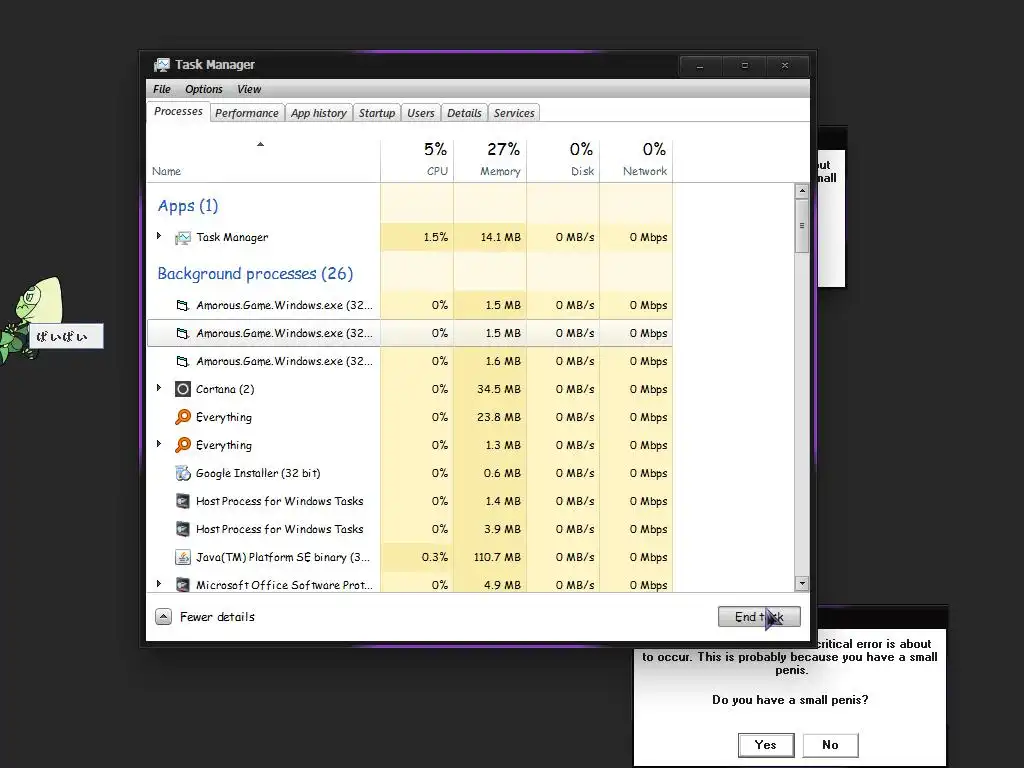1024x768 pixels.
Task: Switch to the Users tab
Action: tap(421, 113)
